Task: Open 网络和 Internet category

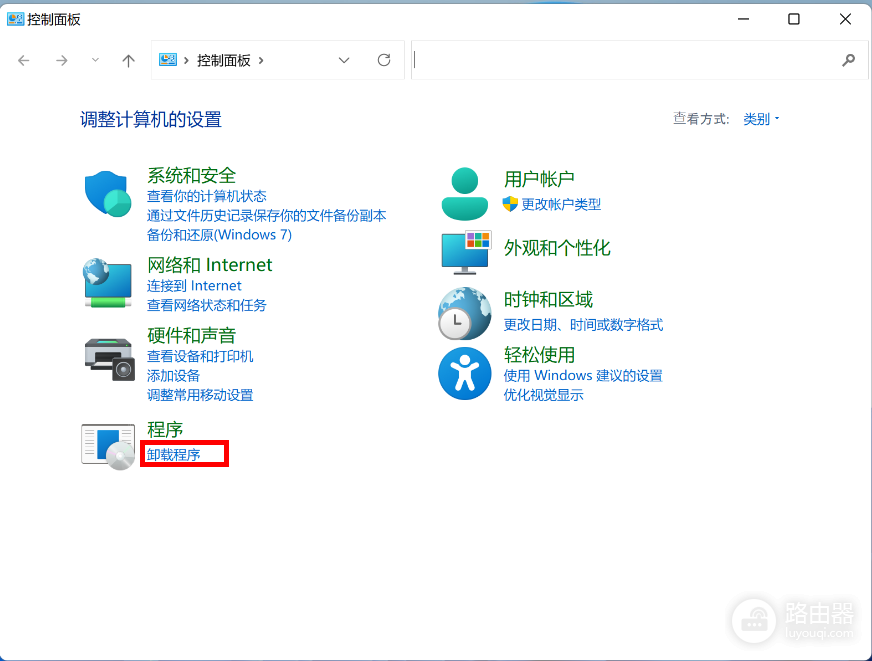Action: tap(210, 265)
